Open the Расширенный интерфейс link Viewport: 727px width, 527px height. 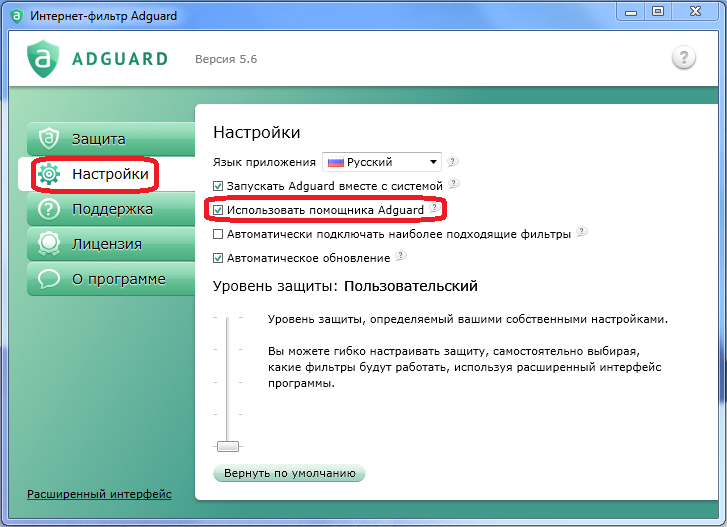pos(99,494)
